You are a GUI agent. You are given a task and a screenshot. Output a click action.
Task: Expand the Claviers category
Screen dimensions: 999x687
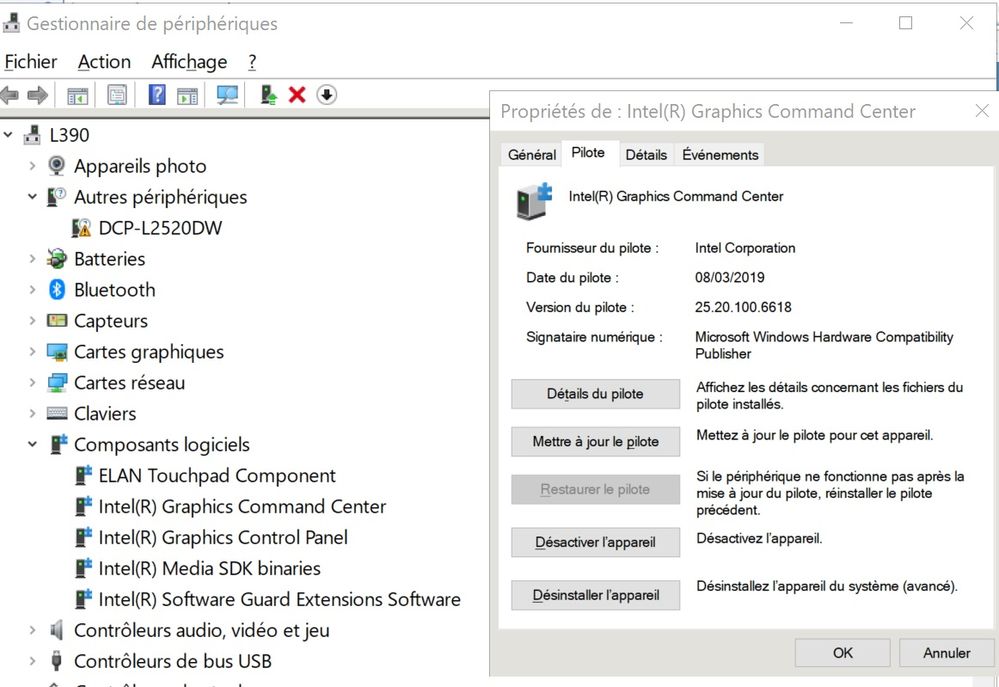32,414
